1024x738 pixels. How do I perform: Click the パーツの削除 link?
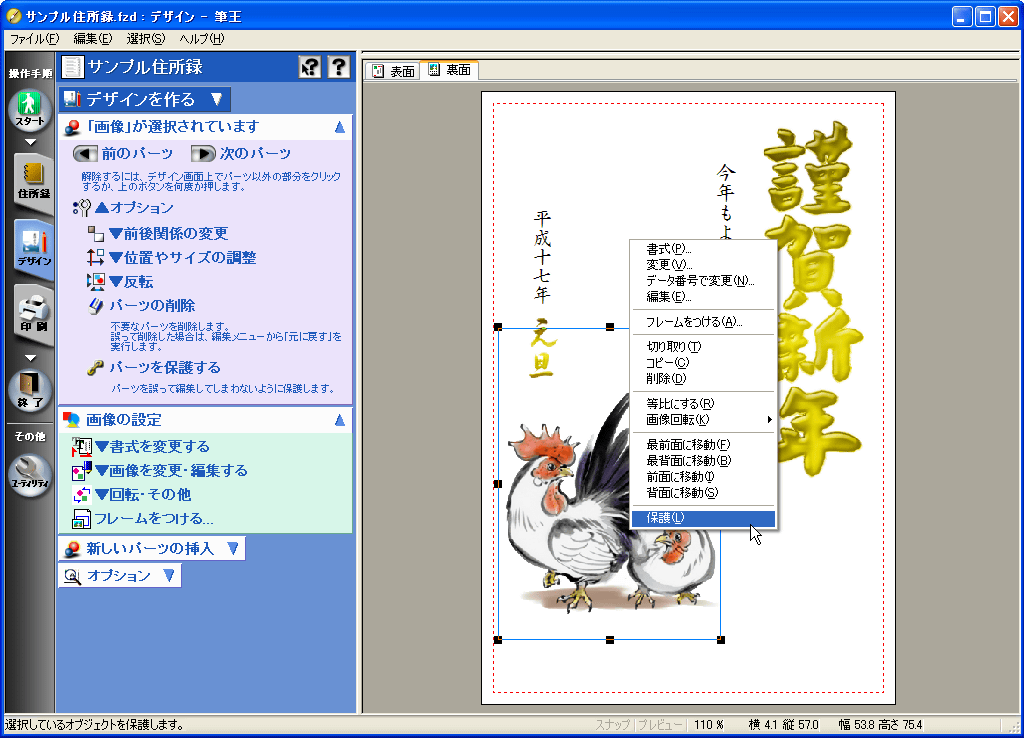(x=152, y=306)
